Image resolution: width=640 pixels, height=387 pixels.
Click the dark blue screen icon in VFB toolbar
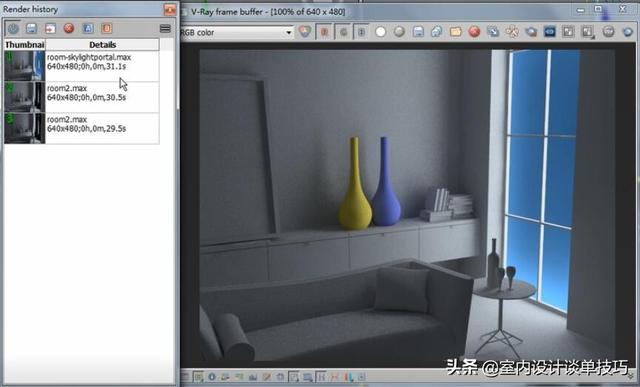pyautogui.click(x=549, y=31)
